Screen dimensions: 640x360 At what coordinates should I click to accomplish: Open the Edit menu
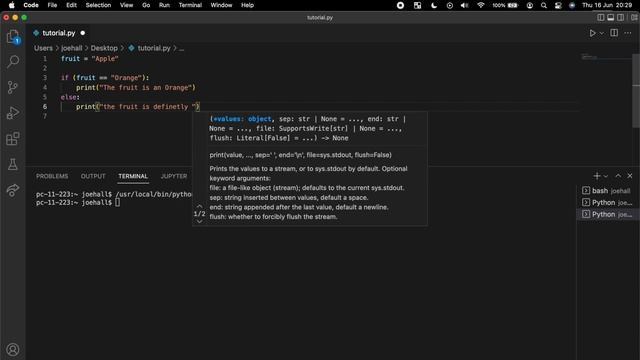pyautogui.click(x=71, y=5)
